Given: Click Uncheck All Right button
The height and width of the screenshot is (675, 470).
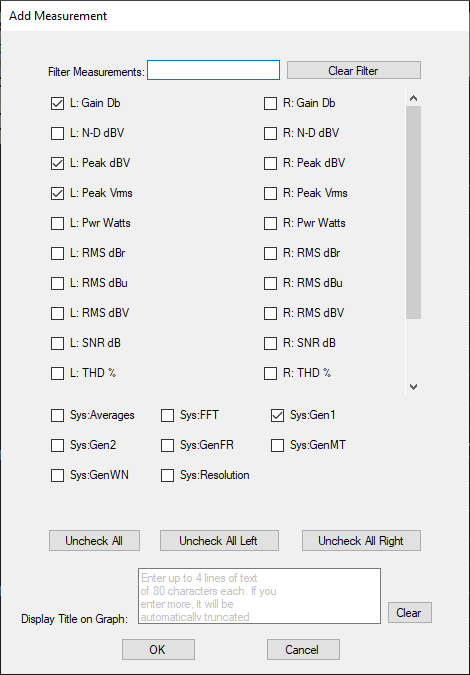Looking at the screenshot, I should [x=361, y=541].
